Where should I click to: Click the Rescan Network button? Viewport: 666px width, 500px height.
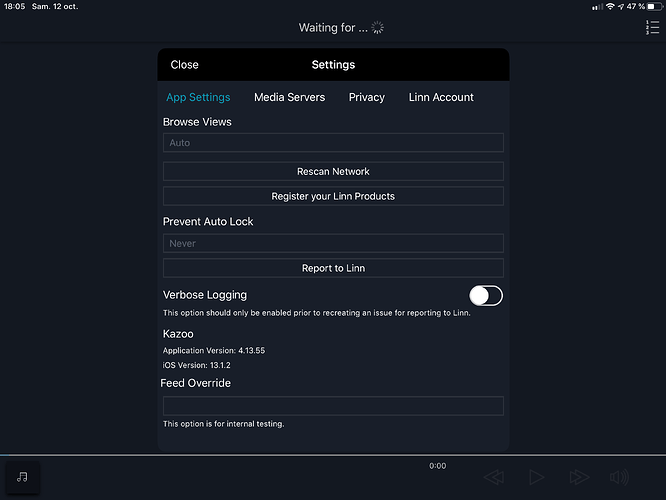pyautogui.click(x=333, y=172)
